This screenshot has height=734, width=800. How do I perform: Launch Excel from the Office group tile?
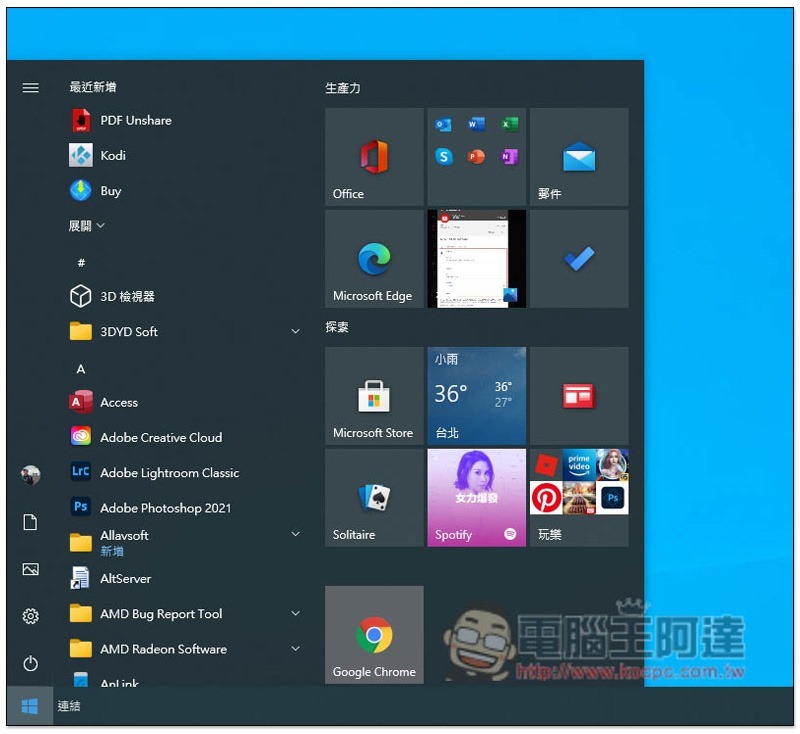(509, 124)
